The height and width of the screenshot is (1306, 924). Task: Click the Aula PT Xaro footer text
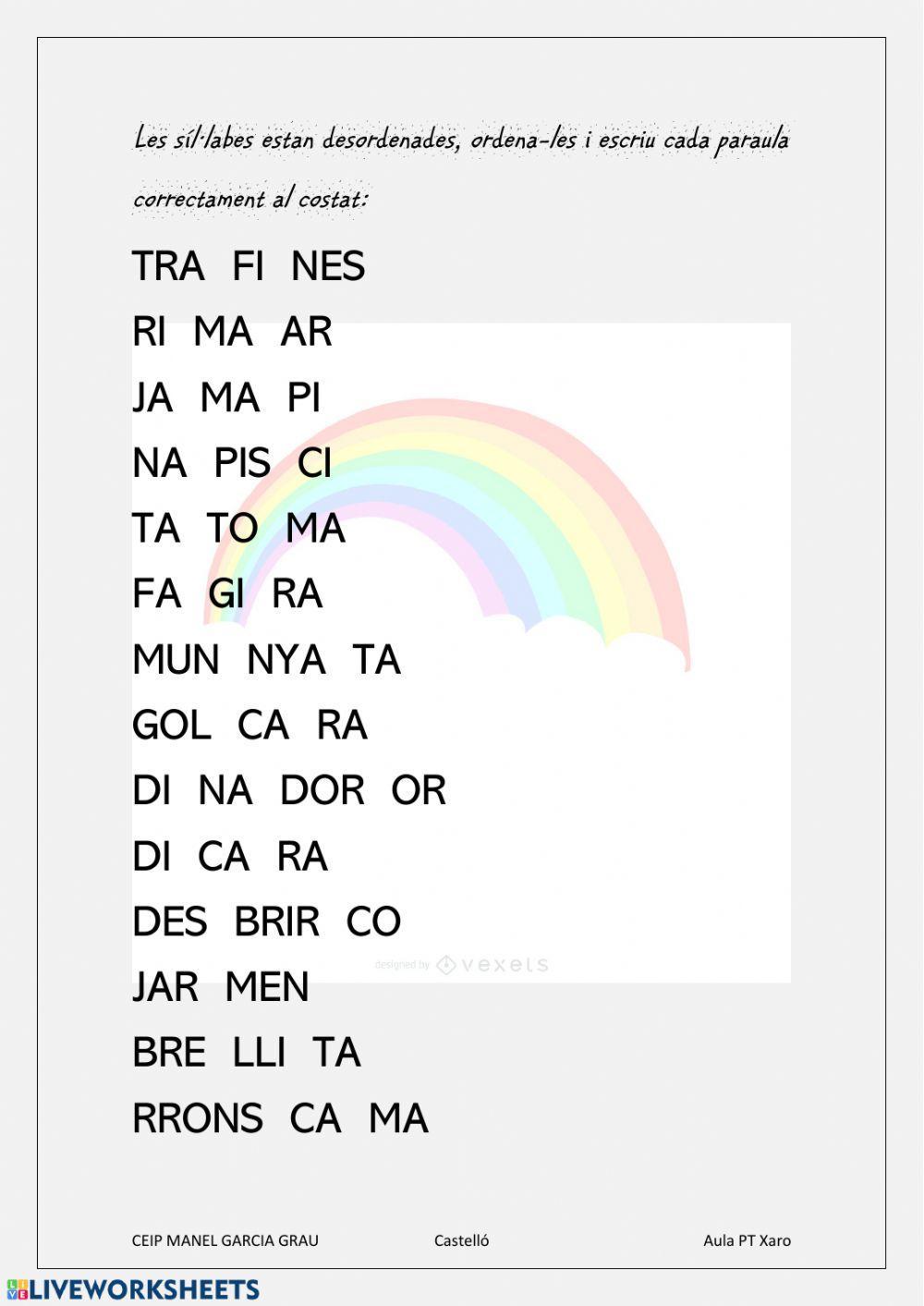tap(747, 1240)
